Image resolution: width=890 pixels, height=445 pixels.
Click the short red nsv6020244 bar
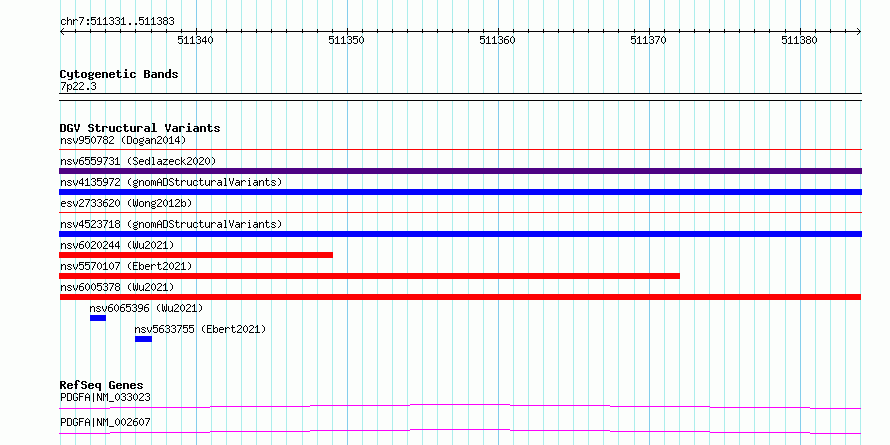(196, 255)
